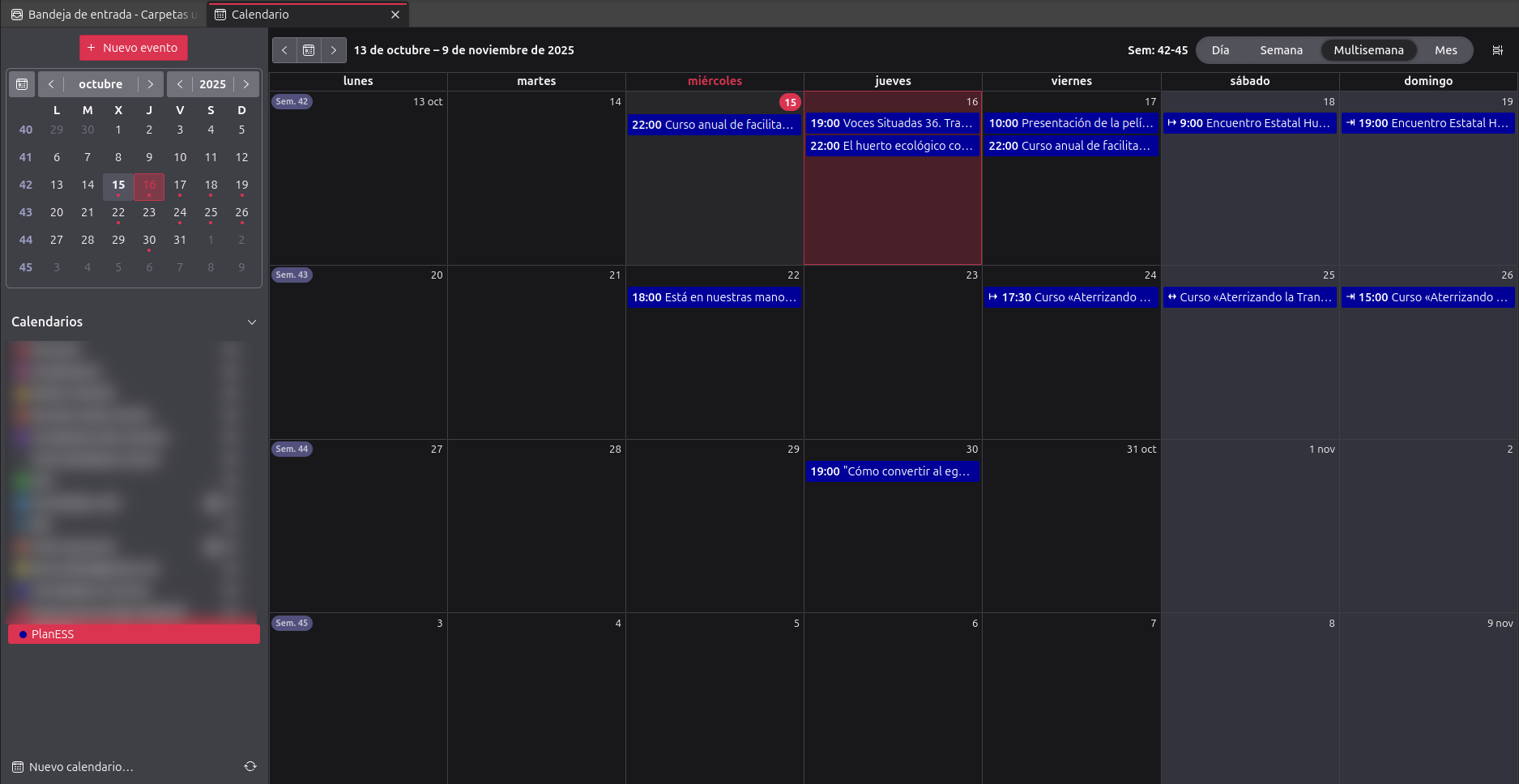Advance to next period in calendar toolbar
This screenshot has height=784, width=1519.
(334, 50)
